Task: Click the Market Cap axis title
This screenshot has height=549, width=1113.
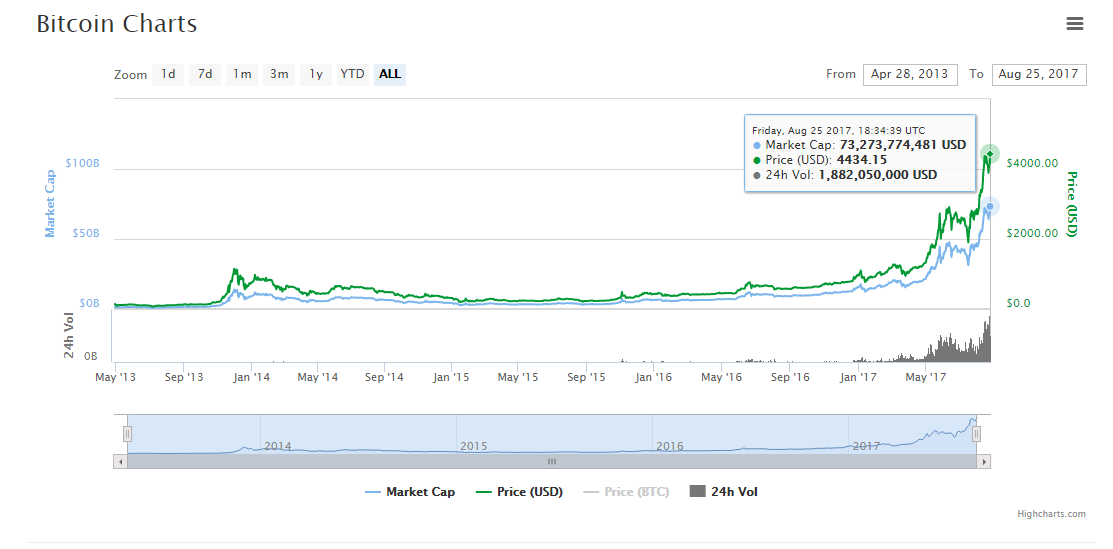Action: [x=50, y=202]
